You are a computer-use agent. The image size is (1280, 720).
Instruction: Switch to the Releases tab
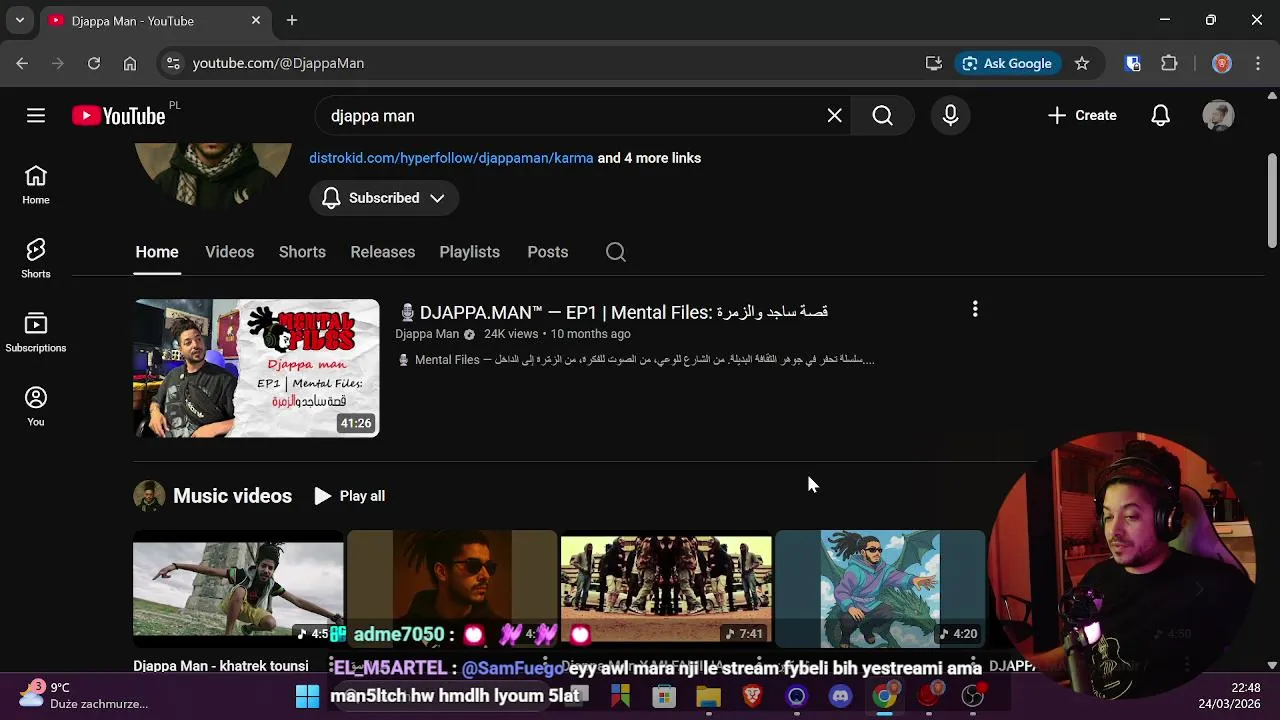[383, 252]
